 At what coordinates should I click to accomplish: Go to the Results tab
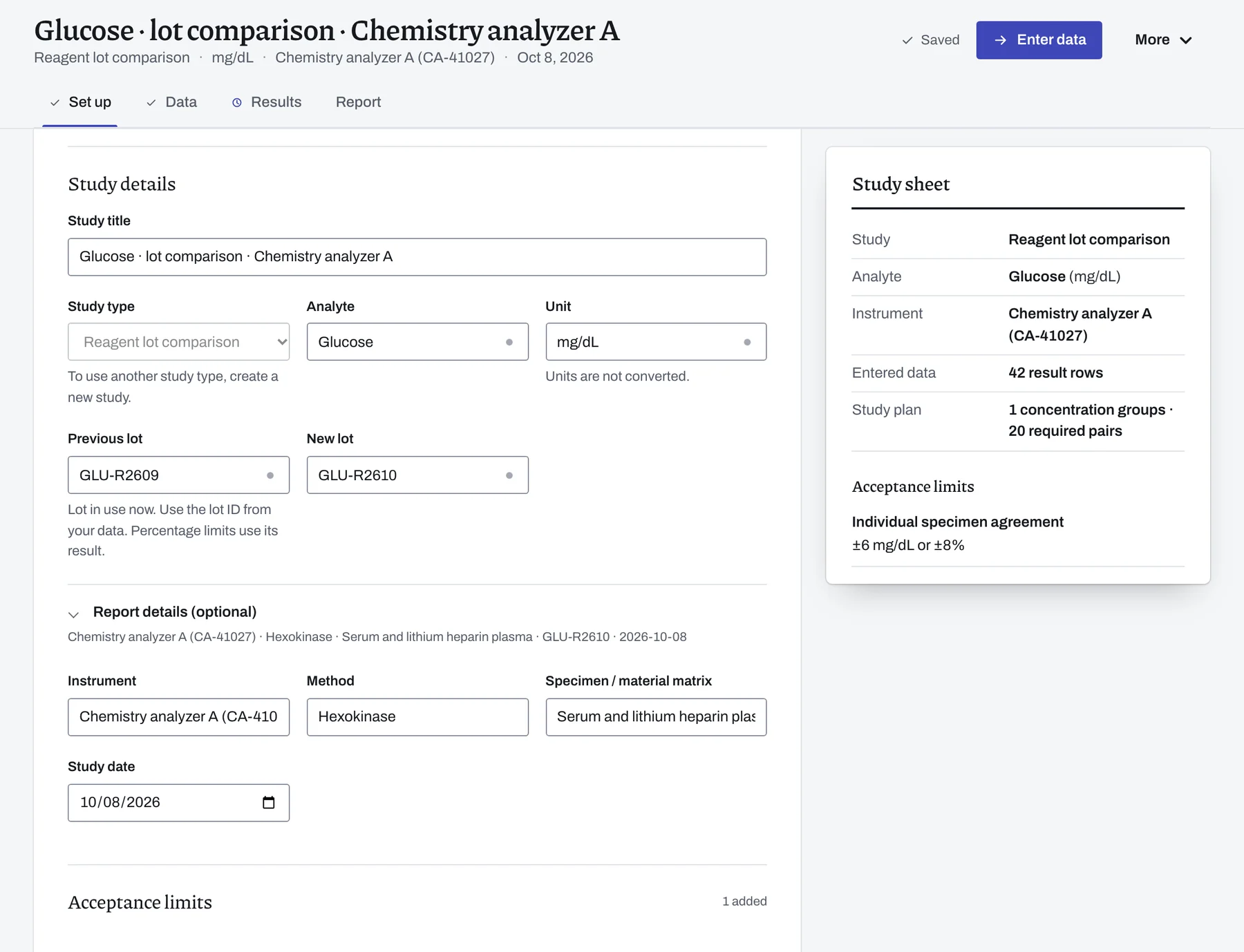[x=267, y=102]
